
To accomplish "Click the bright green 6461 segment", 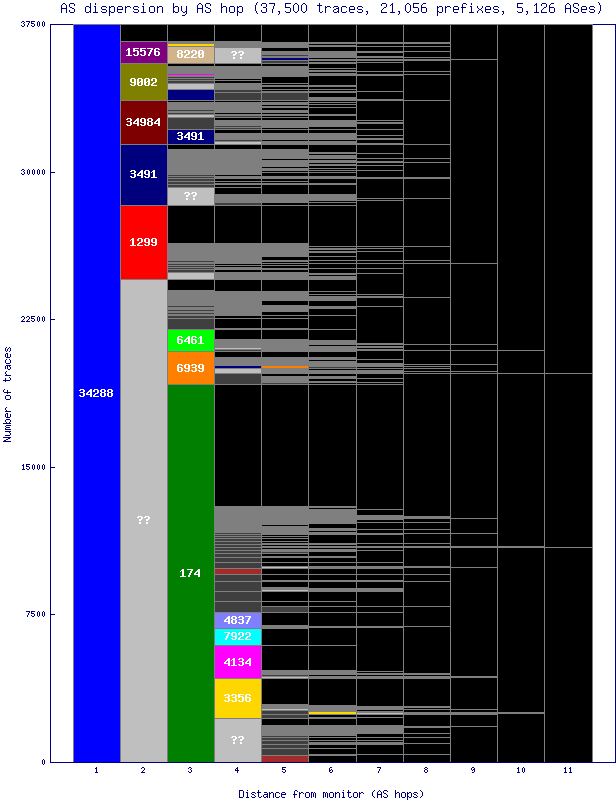I will pos(190,340).
